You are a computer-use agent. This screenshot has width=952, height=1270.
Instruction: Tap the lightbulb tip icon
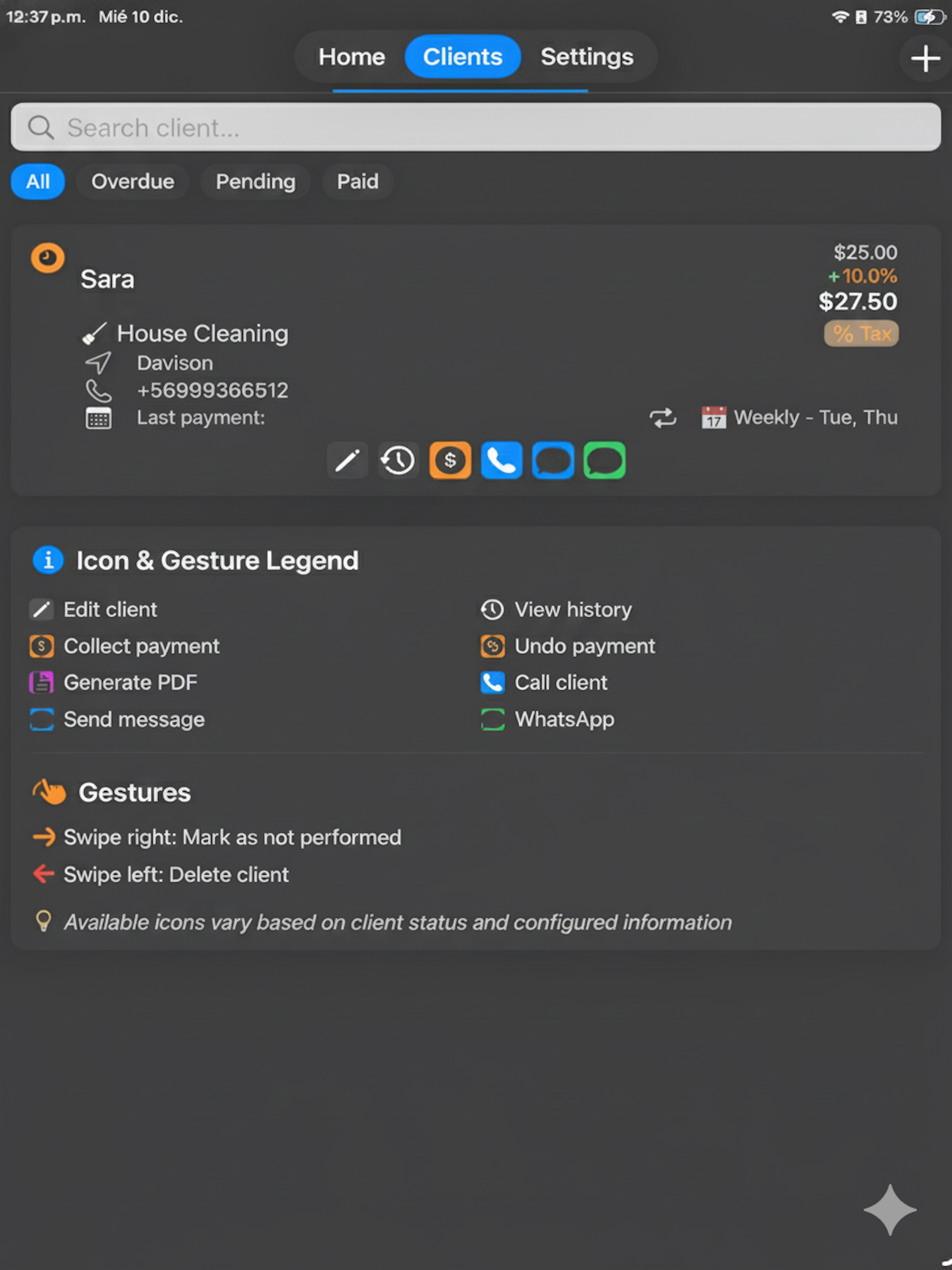pyautogui.click(x=44, y=921)
